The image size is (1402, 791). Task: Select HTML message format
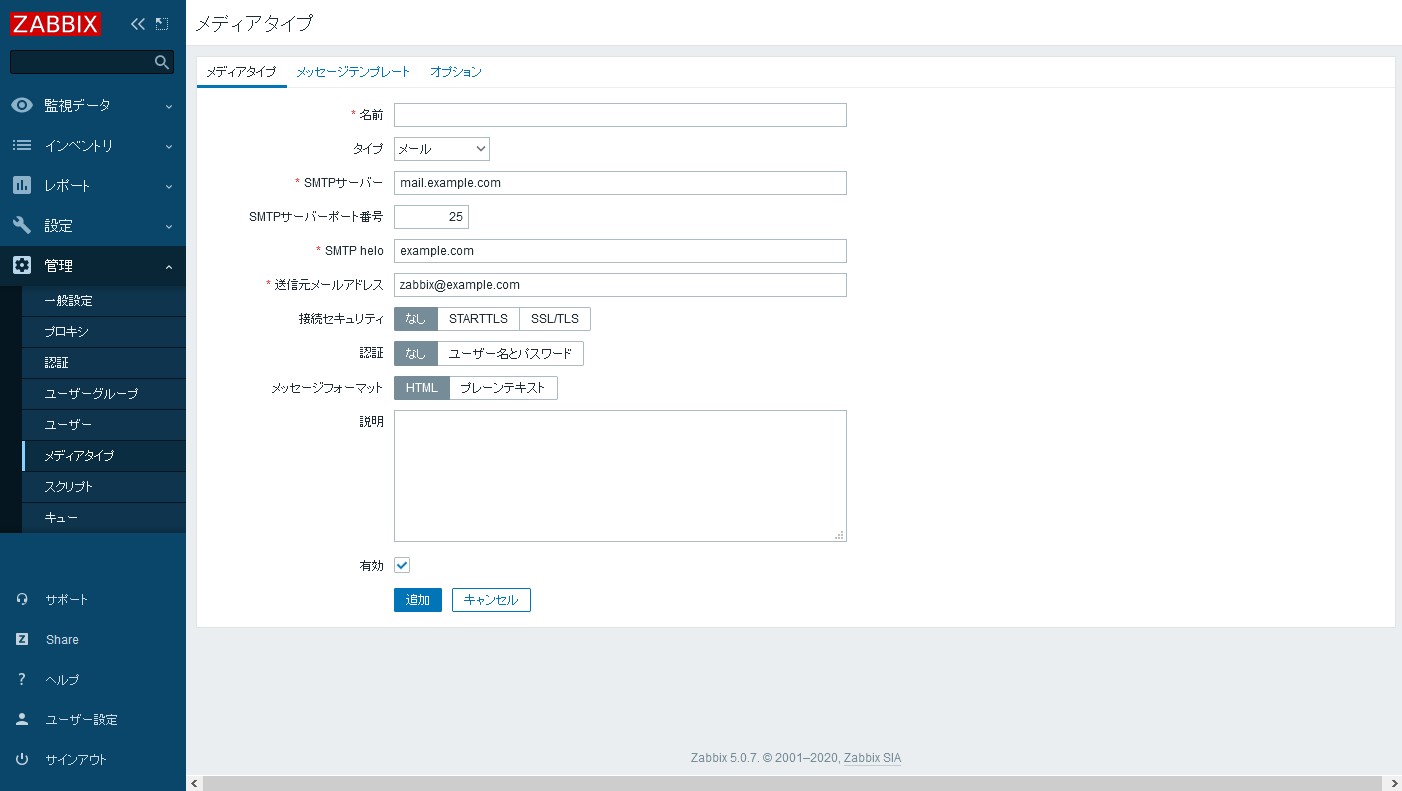click(x=422, y=387)
